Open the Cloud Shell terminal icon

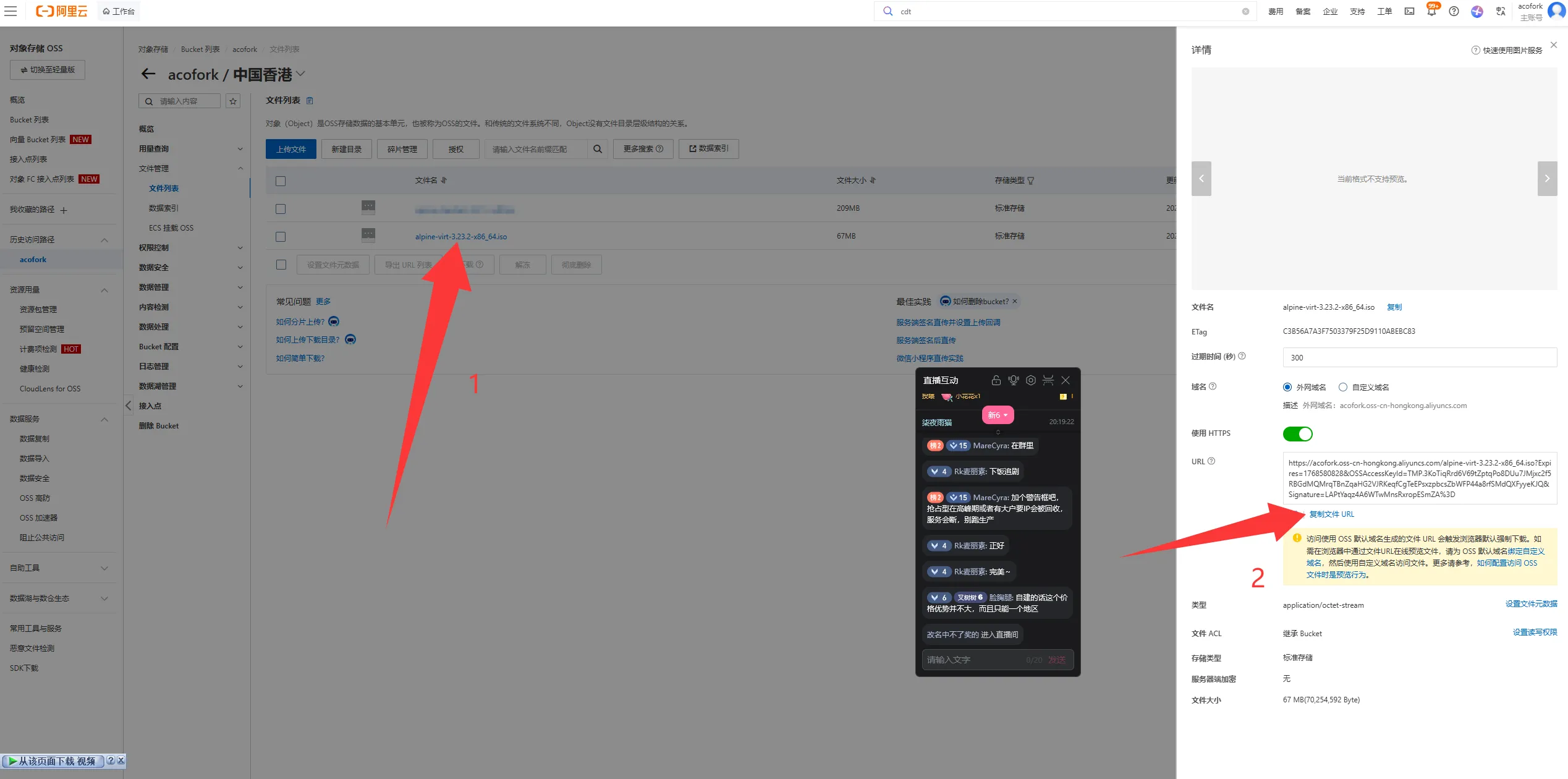click(x=1409, y=11)
